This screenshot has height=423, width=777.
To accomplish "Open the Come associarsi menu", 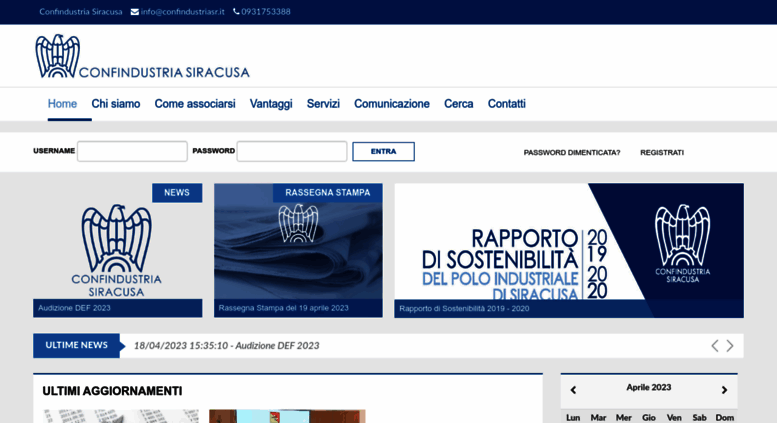I will 195,104.
